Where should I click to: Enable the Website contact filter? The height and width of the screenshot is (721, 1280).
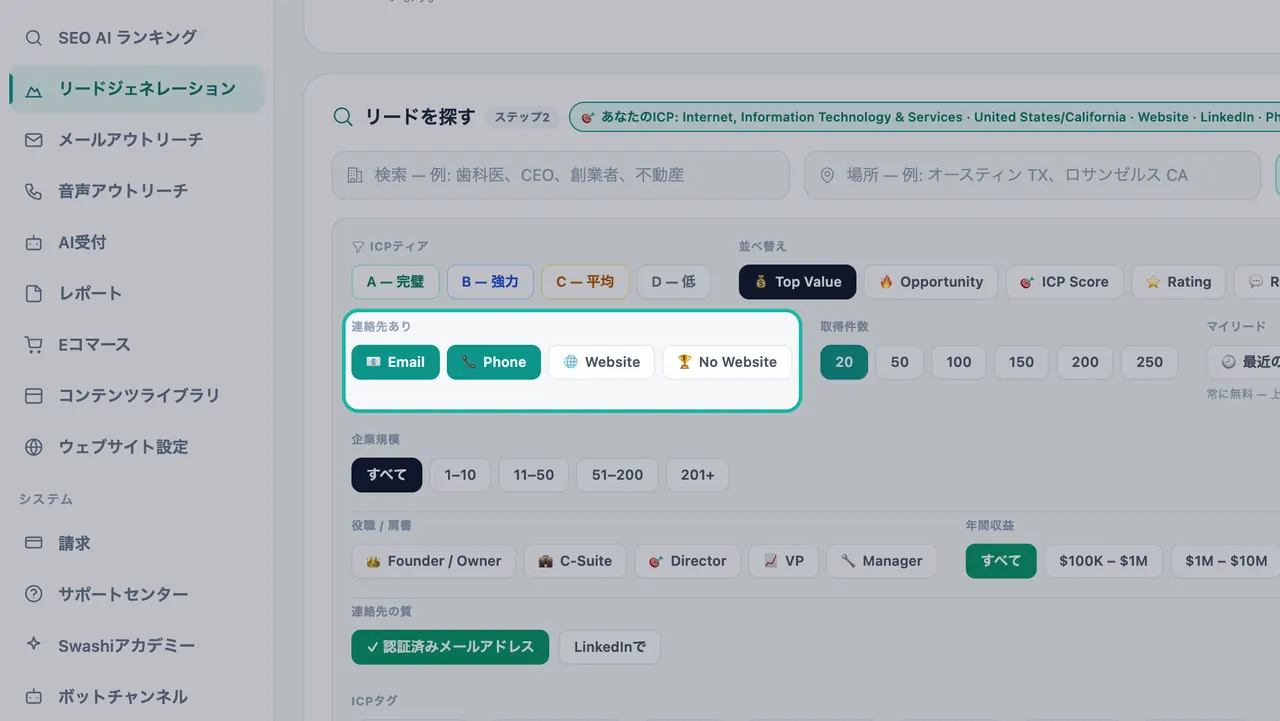(x=601, y=362)
